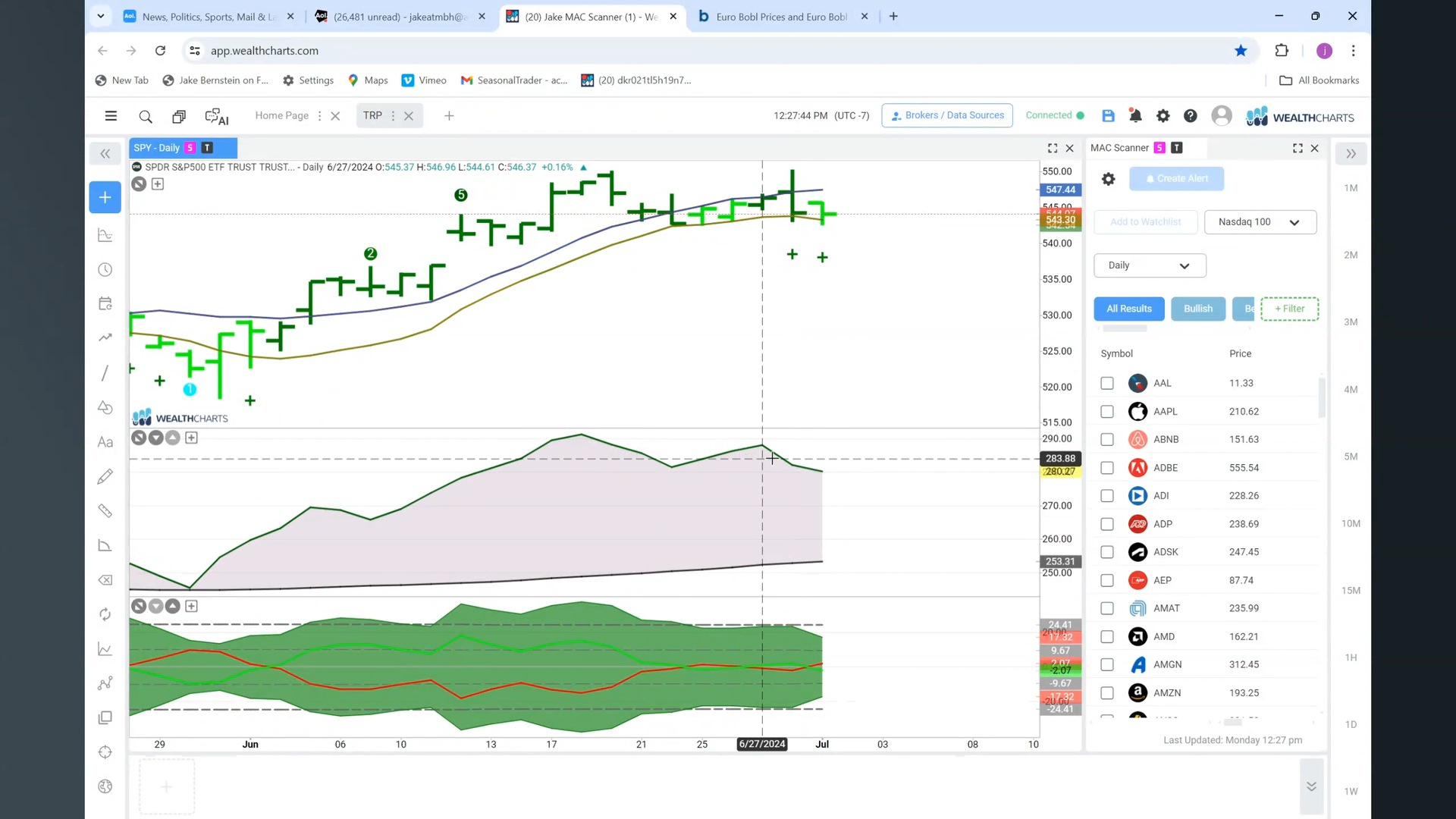
Task: Open WealthCharts settings gear in header
Action: (x=1163, y=116)
